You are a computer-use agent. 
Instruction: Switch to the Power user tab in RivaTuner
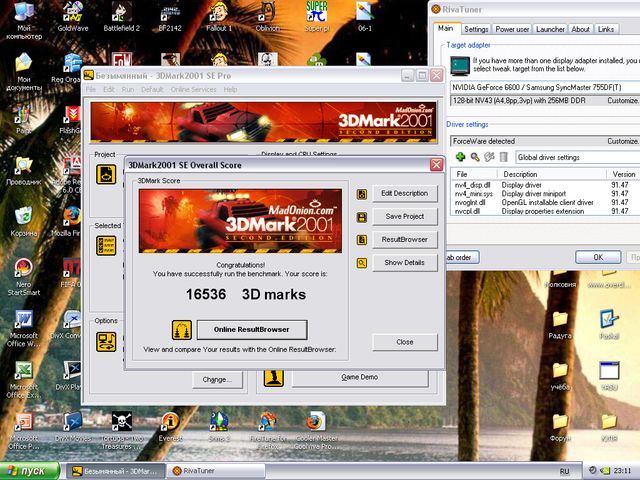(x=512, y=29)
